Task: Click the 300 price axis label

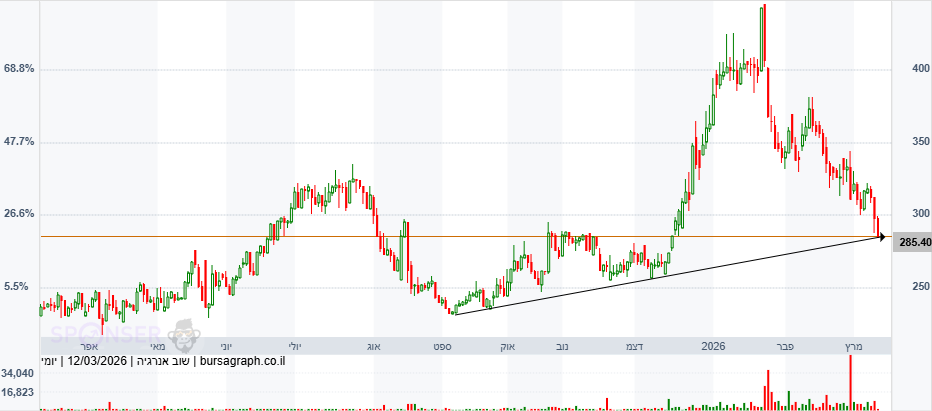Action: pyautogui.click(x=920, y=214)
